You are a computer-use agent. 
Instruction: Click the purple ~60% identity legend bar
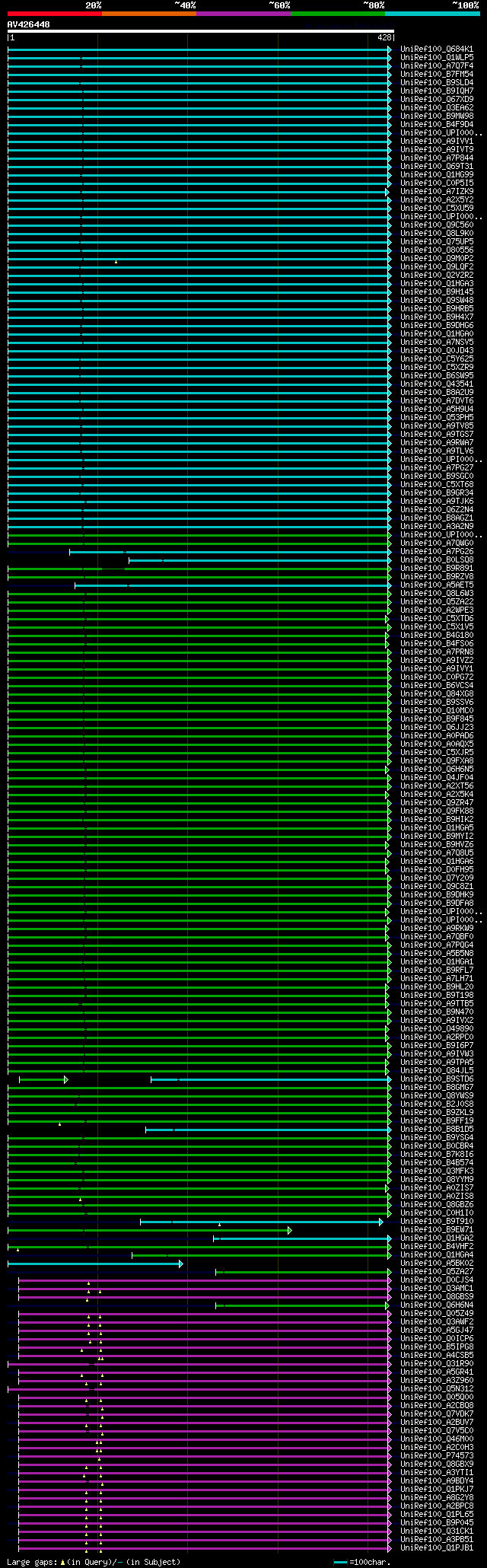click(243, 14)
